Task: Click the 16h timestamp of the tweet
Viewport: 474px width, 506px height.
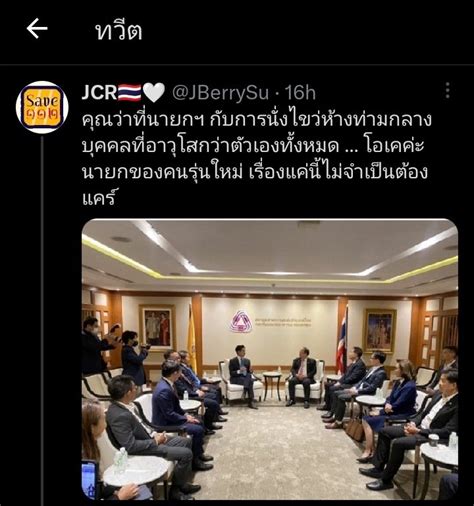Action: point(300,93)
